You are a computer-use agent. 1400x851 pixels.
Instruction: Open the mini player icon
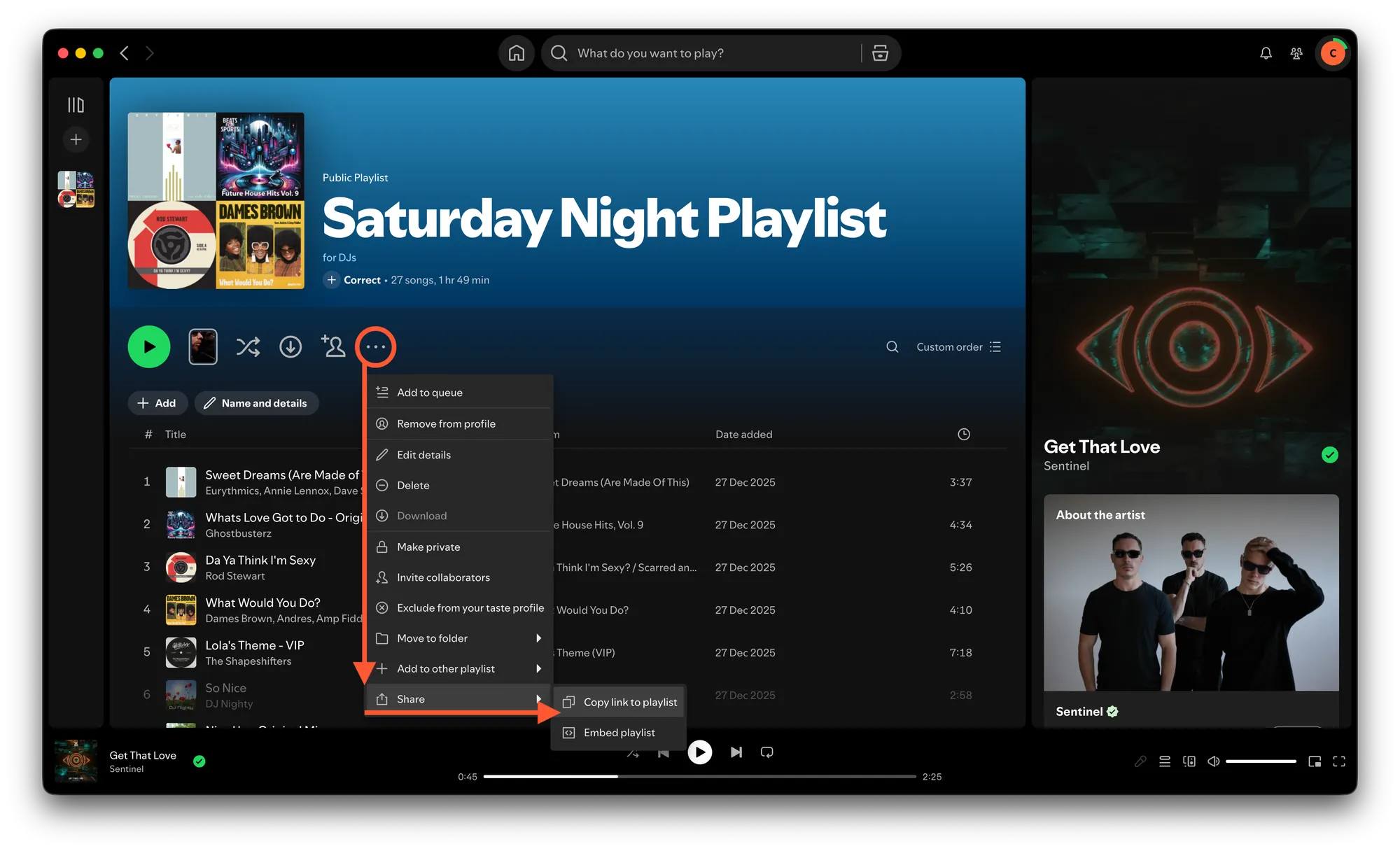click(1315, 761)
